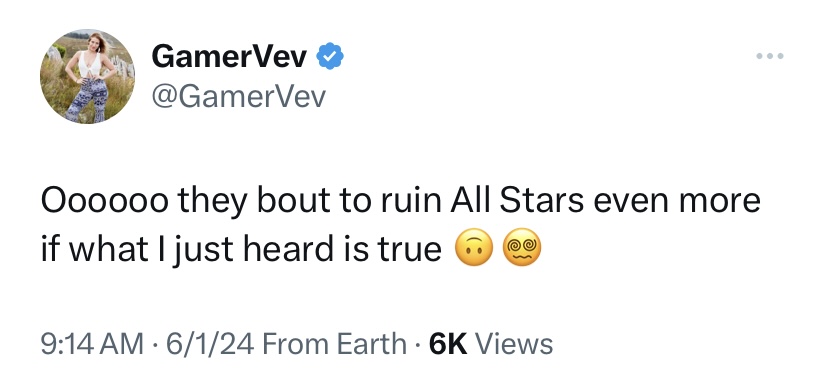Open GamerVev's round profile picture
Image resolution: width=828 pixels, height=387 pixels.
[x=87, y=77]
